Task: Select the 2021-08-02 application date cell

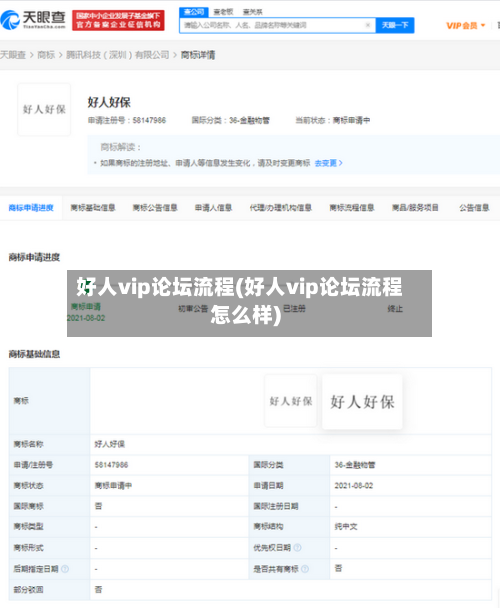Action: (353, 485)
